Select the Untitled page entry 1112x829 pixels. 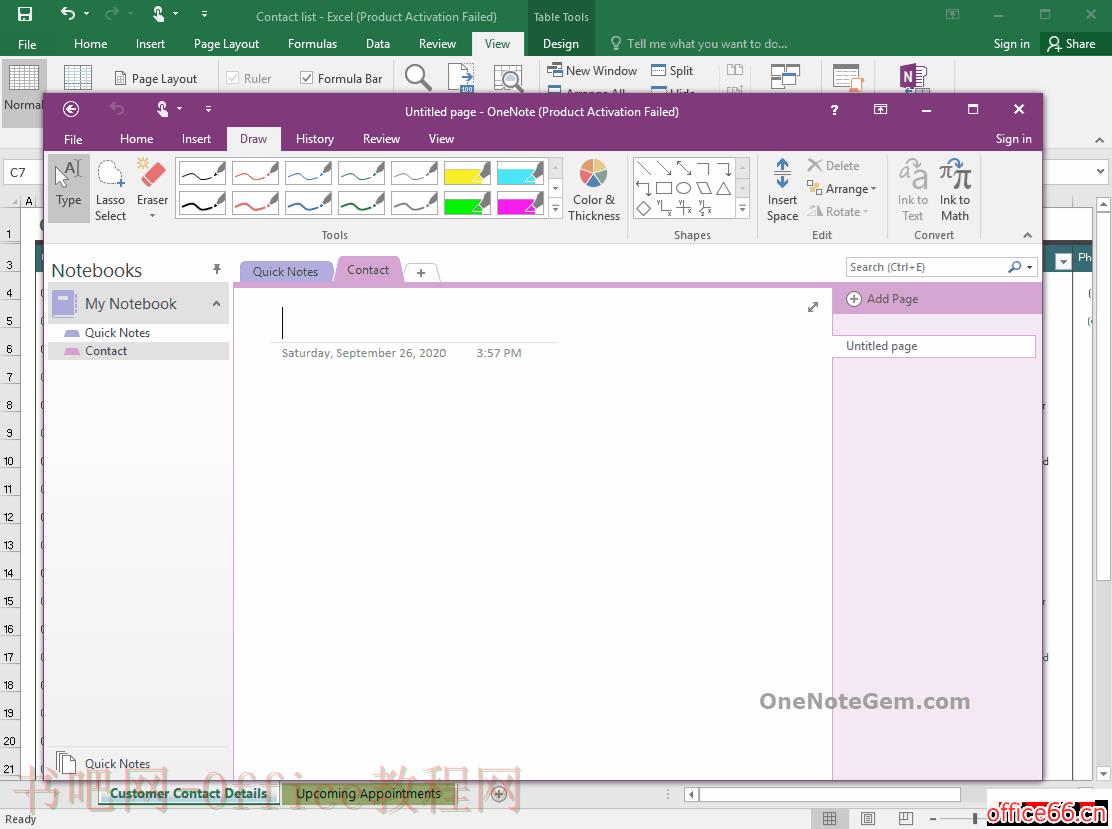click(933, 346)
